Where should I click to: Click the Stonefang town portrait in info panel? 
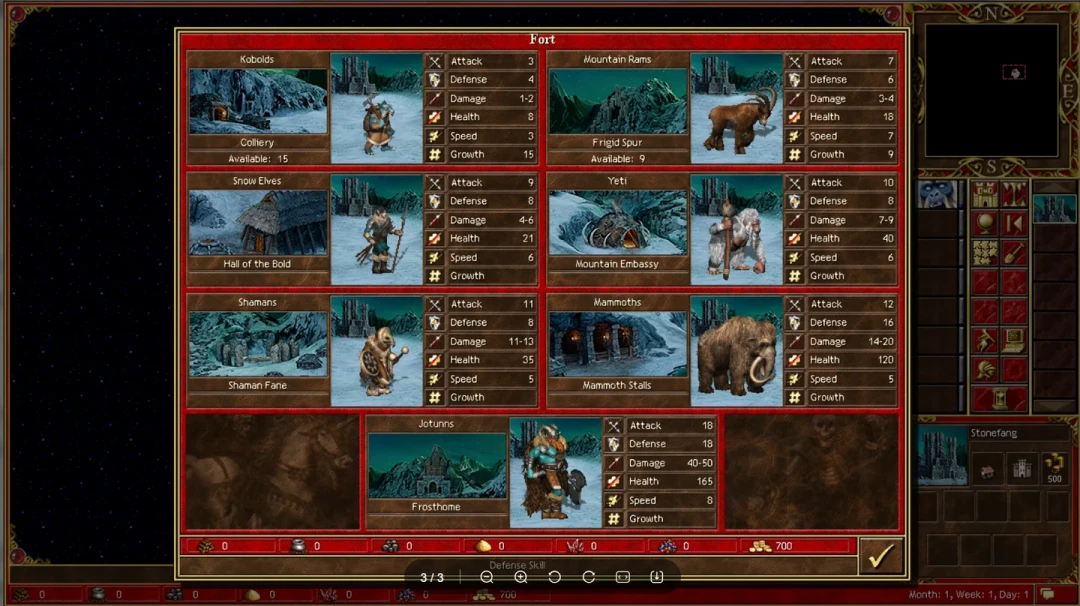[x=943, y=455]
